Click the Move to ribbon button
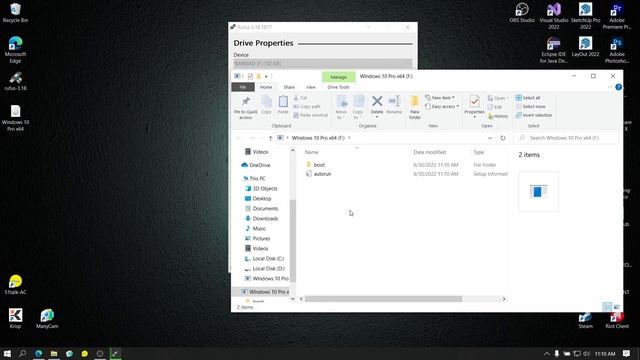This screenshot has width=640, height=360. click(x=341, y=107)
